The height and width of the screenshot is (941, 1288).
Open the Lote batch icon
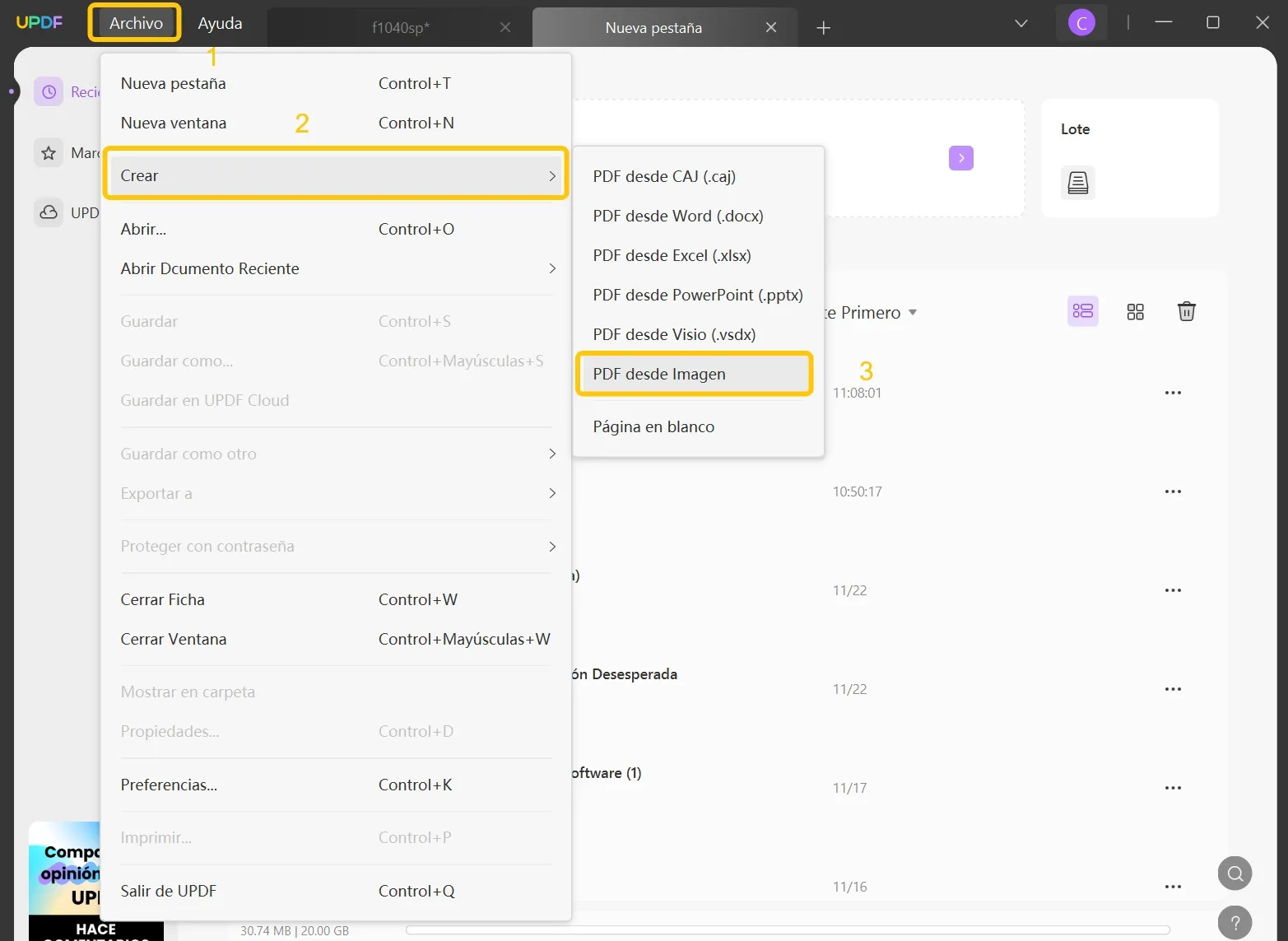pyautogui.click(x=1077, y=182)
